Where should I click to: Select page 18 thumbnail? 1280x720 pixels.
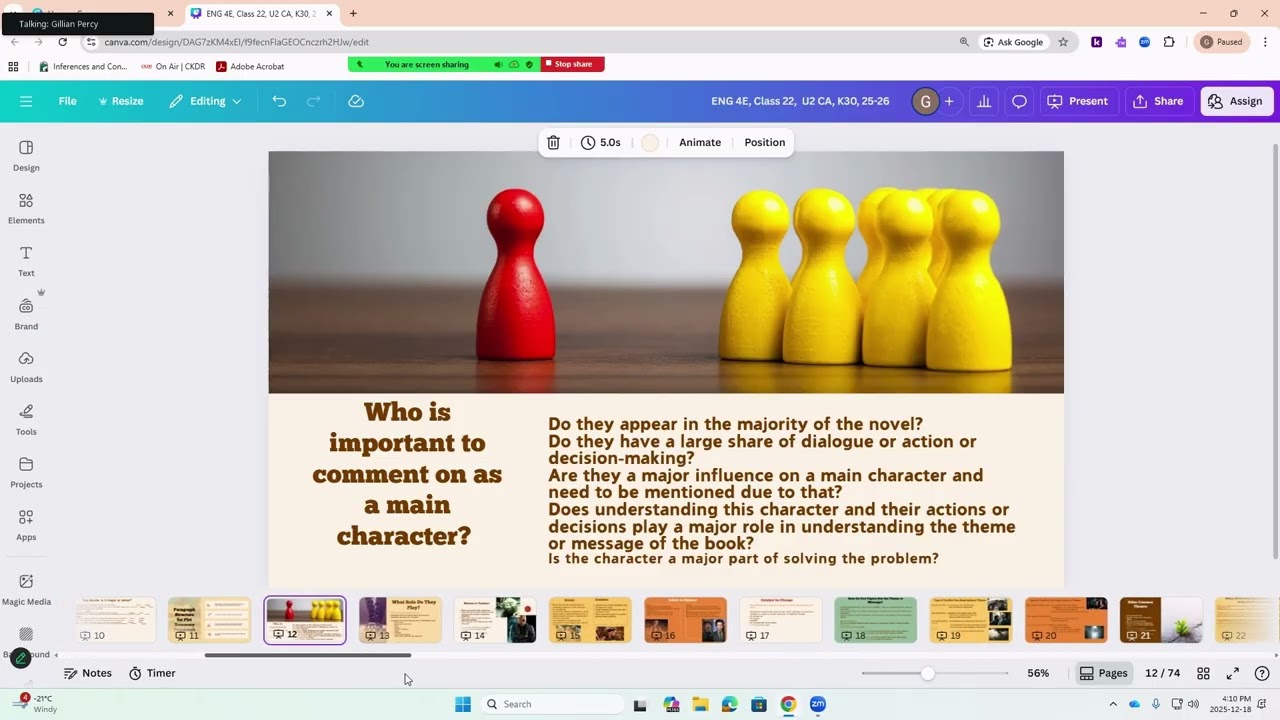875,620
